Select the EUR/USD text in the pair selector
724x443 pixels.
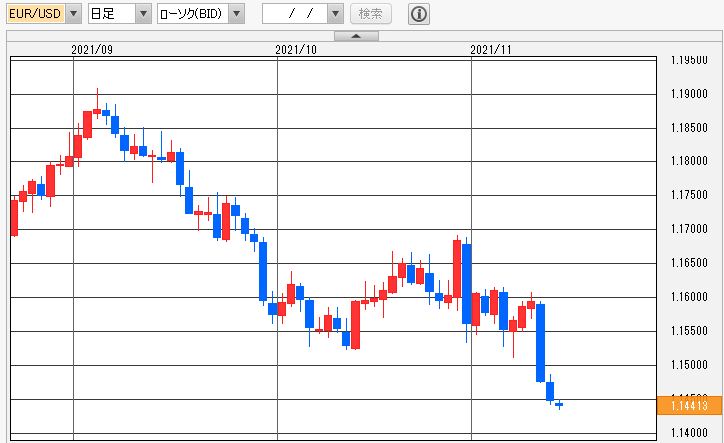[x=35, y=14]
